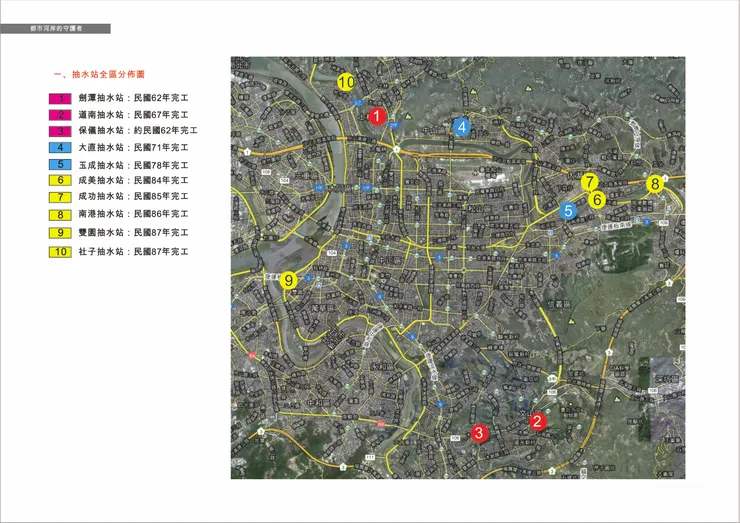
Task: Click yellow map marker number 6
Action: (597, 200)
